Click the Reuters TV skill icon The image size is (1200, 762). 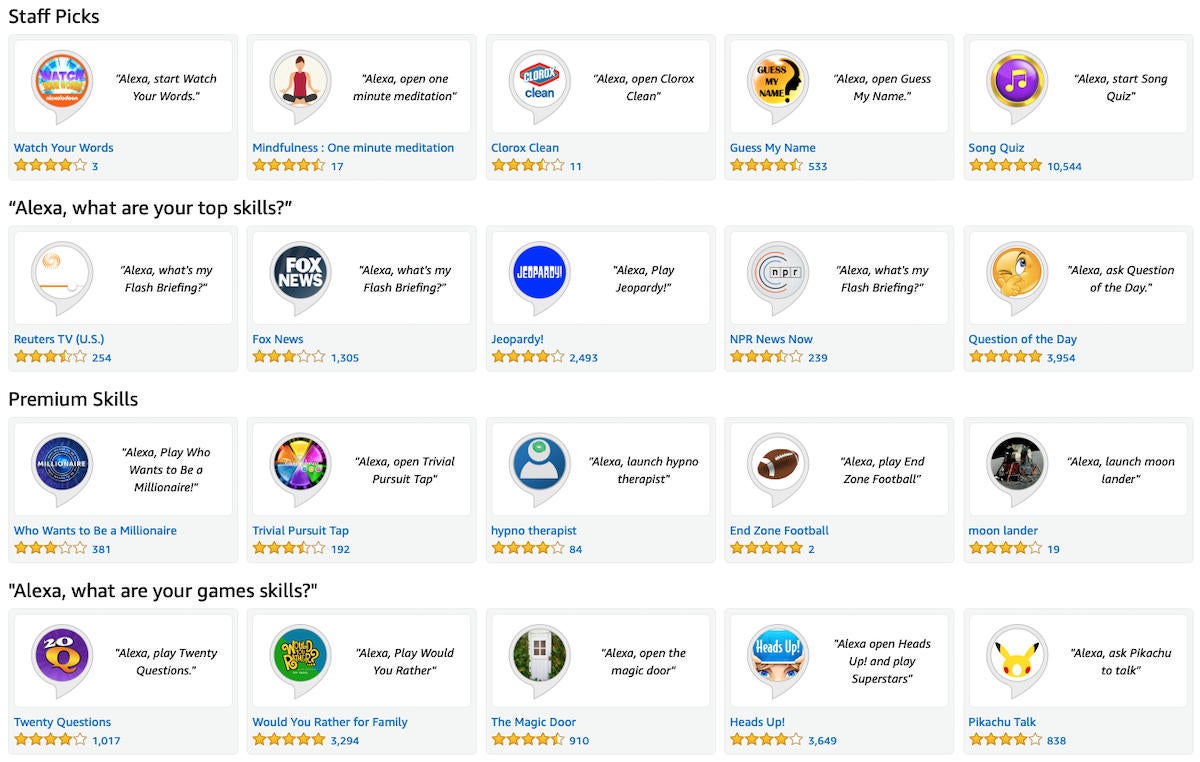(x=61, y=277)
